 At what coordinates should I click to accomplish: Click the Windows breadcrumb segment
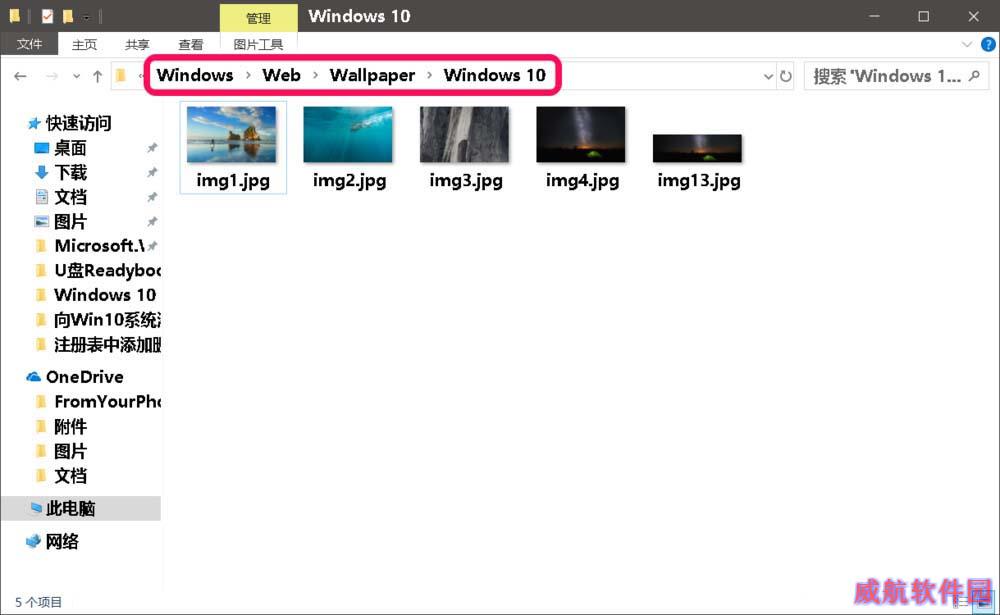195,75
